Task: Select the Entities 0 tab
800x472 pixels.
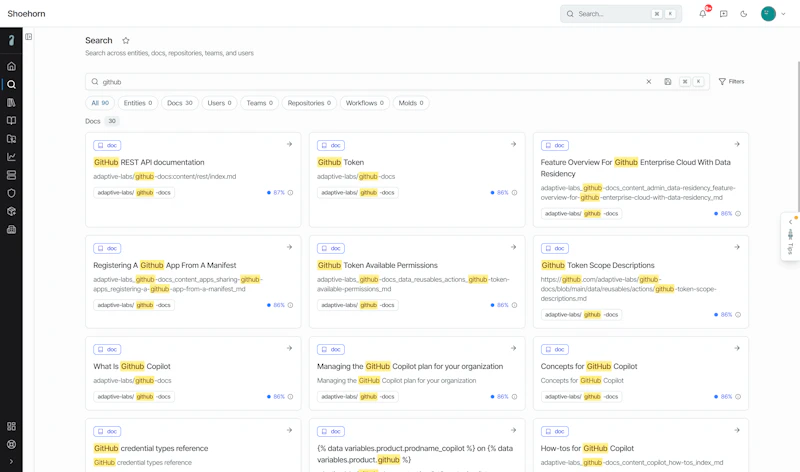Action: tap(138, 103)
